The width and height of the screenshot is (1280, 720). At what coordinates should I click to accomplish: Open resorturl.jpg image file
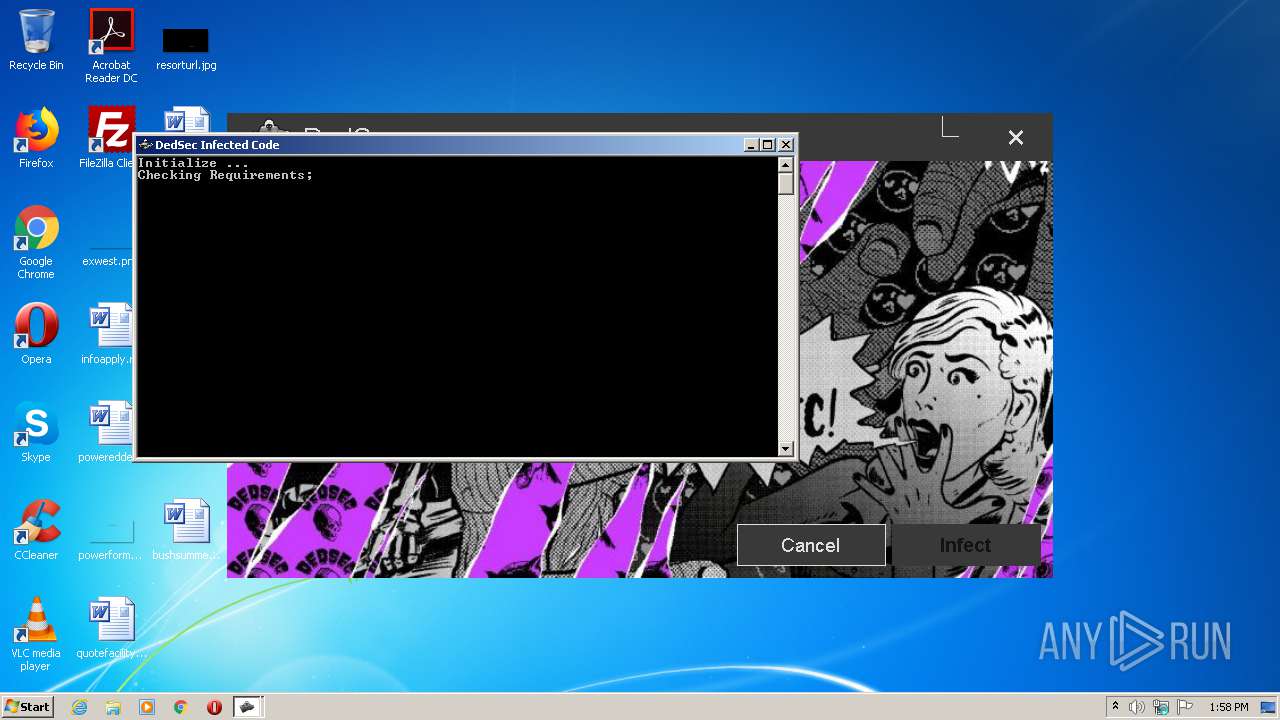[x=186, y=49]
